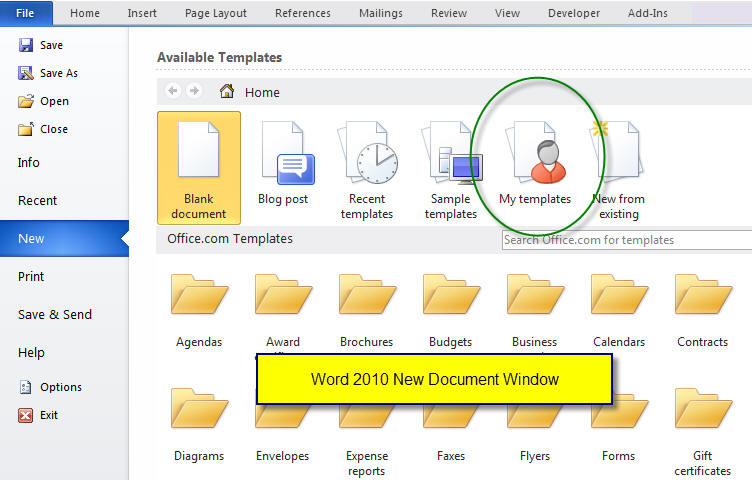
Task: Open the Print section
Action: [x=31, y=277]
